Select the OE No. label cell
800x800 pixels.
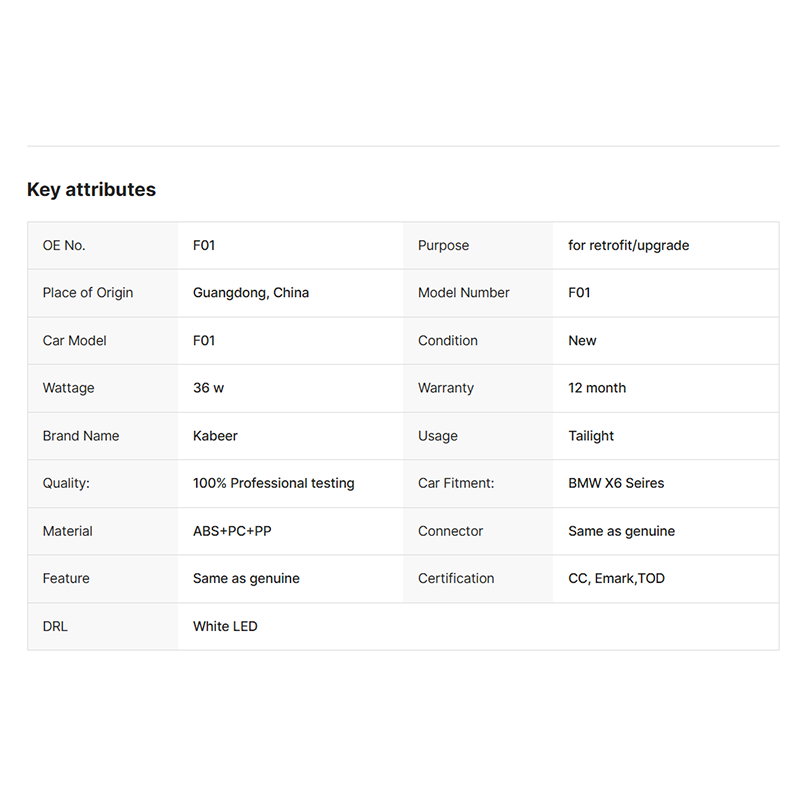coord(103,245)
